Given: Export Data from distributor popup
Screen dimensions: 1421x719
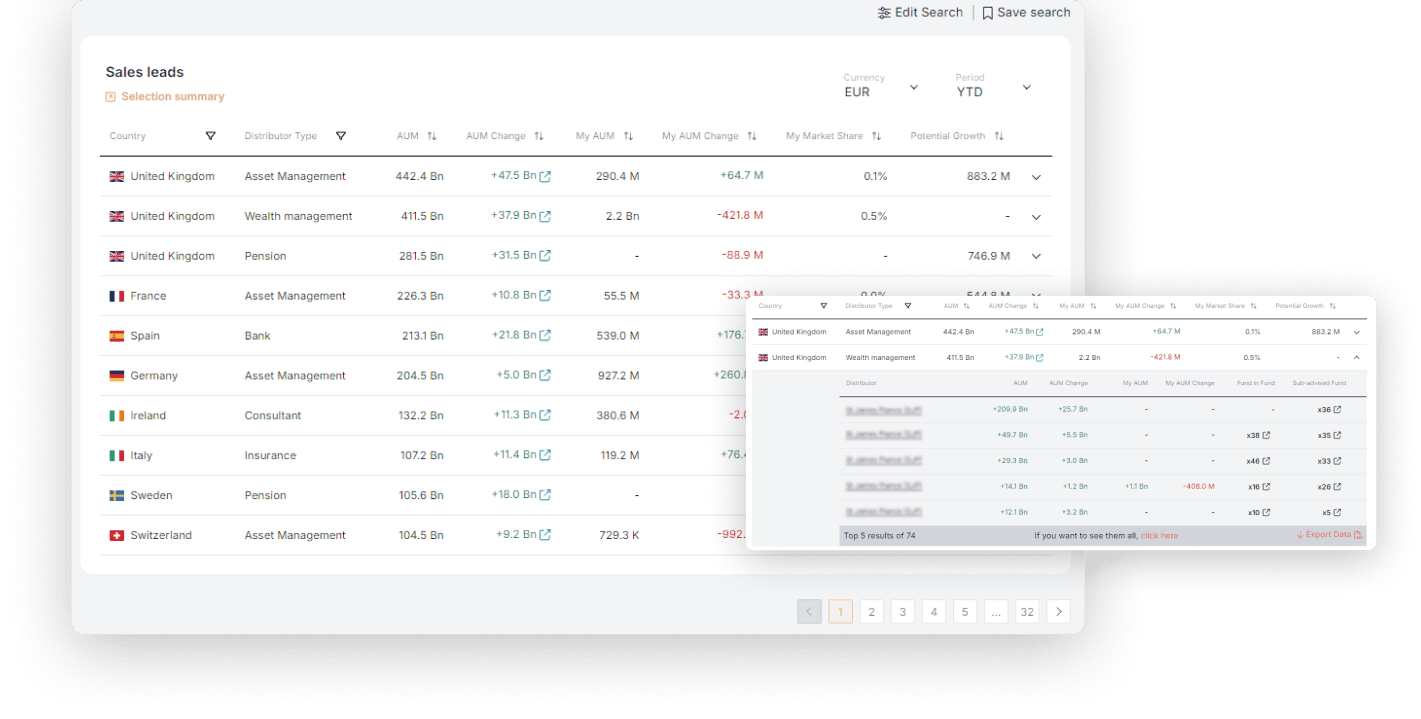Looking at the screenshot, I should point(1329,535).
